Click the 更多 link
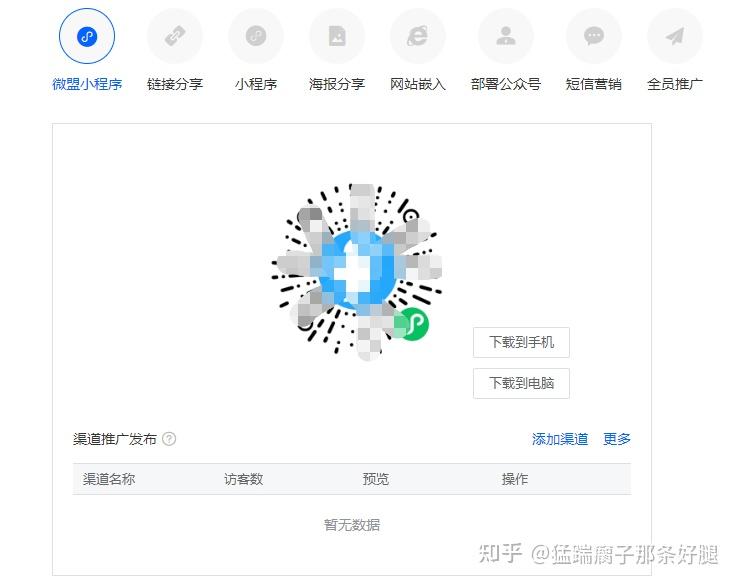 [617, 439]
